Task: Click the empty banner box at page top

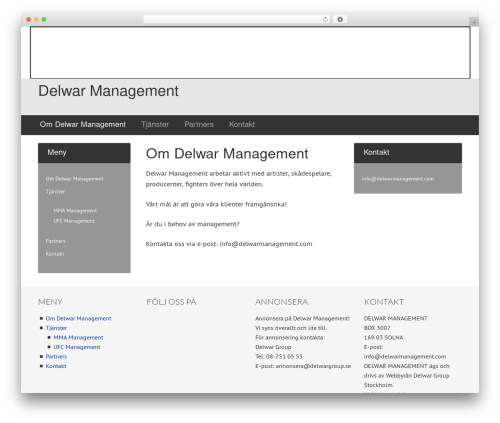Action: (x=250, y=53)
